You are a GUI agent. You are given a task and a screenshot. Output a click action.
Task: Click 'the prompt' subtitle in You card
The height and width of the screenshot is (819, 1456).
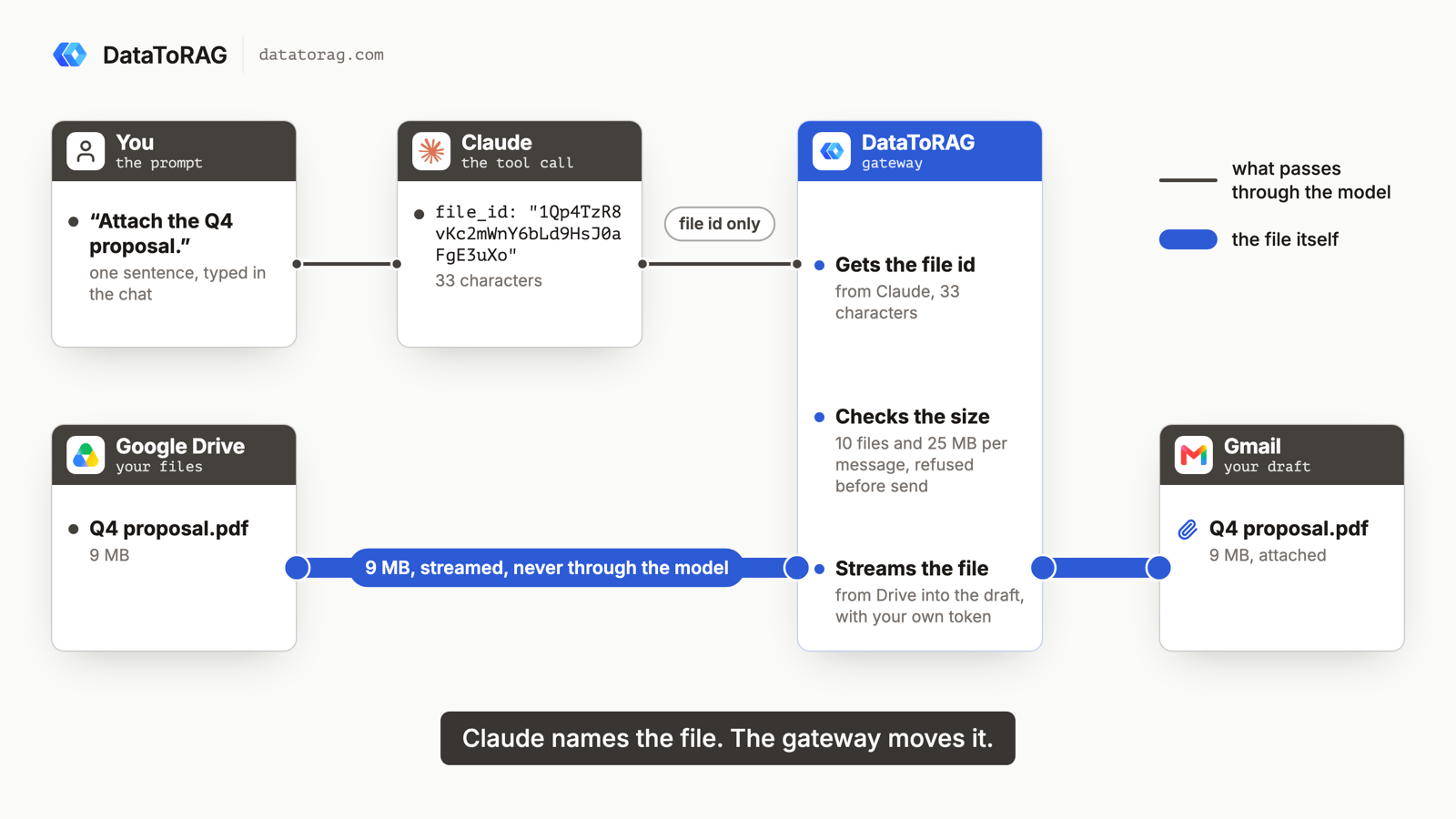(x=159, y=163)
